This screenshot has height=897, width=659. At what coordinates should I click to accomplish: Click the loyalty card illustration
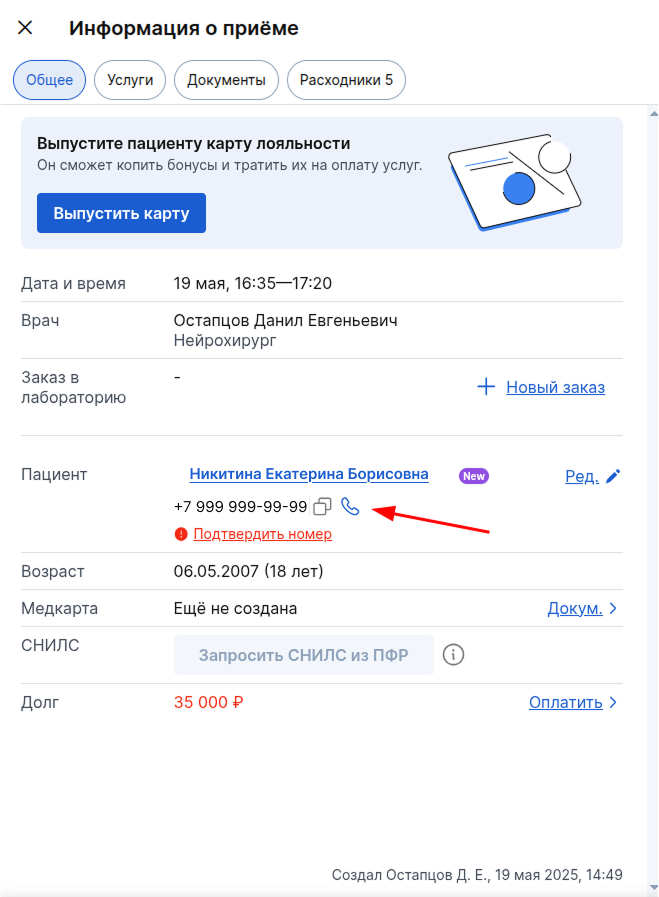tap(514, 182)
